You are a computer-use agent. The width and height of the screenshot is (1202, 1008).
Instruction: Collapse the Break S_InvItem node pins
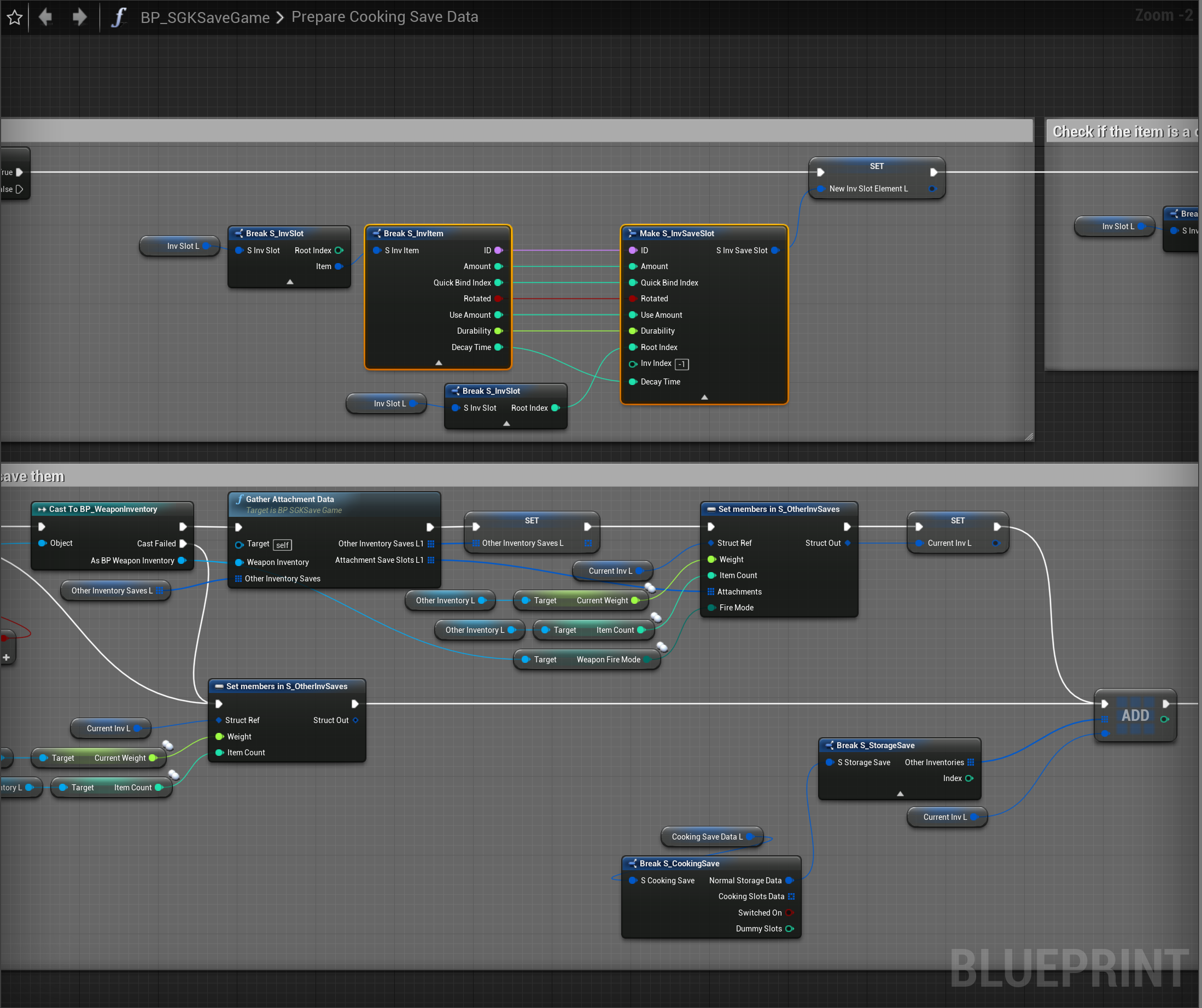click(439, 363)
